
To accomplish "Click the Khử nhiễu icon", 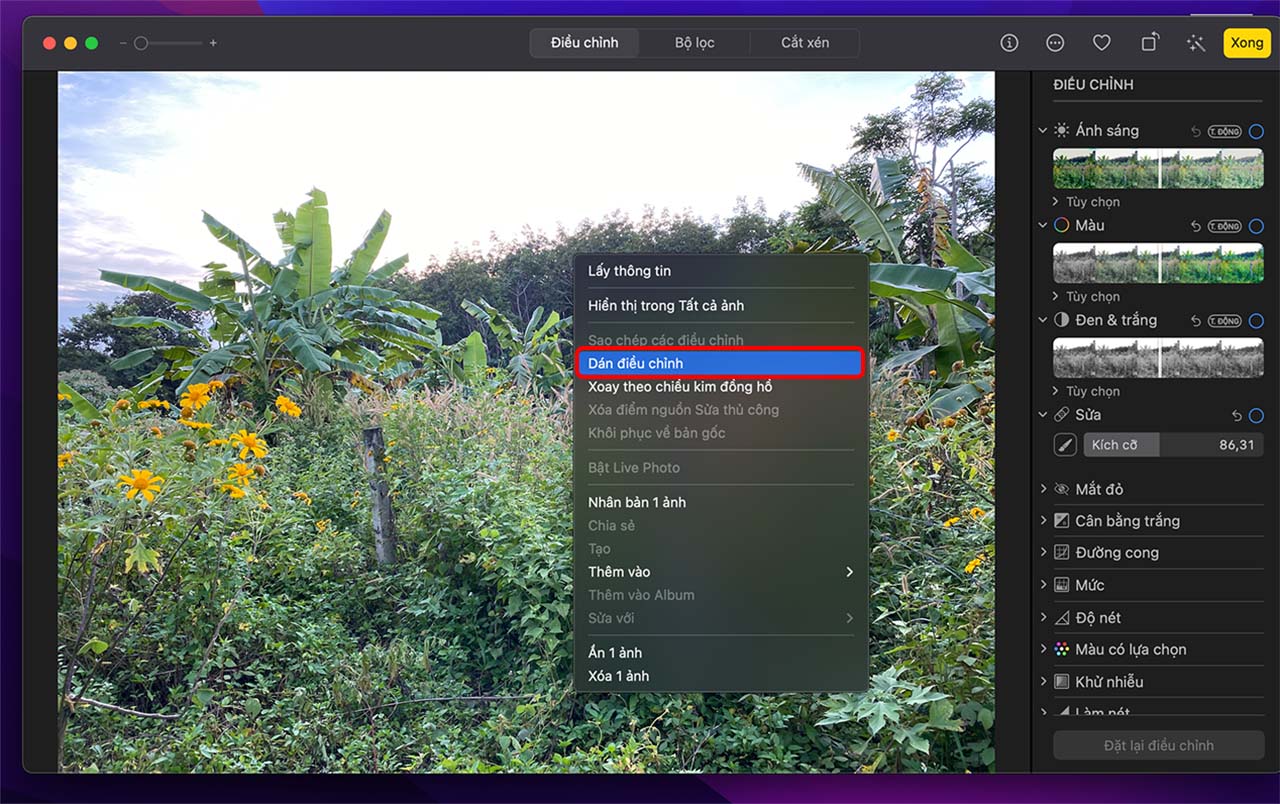I will [1061, 682].
